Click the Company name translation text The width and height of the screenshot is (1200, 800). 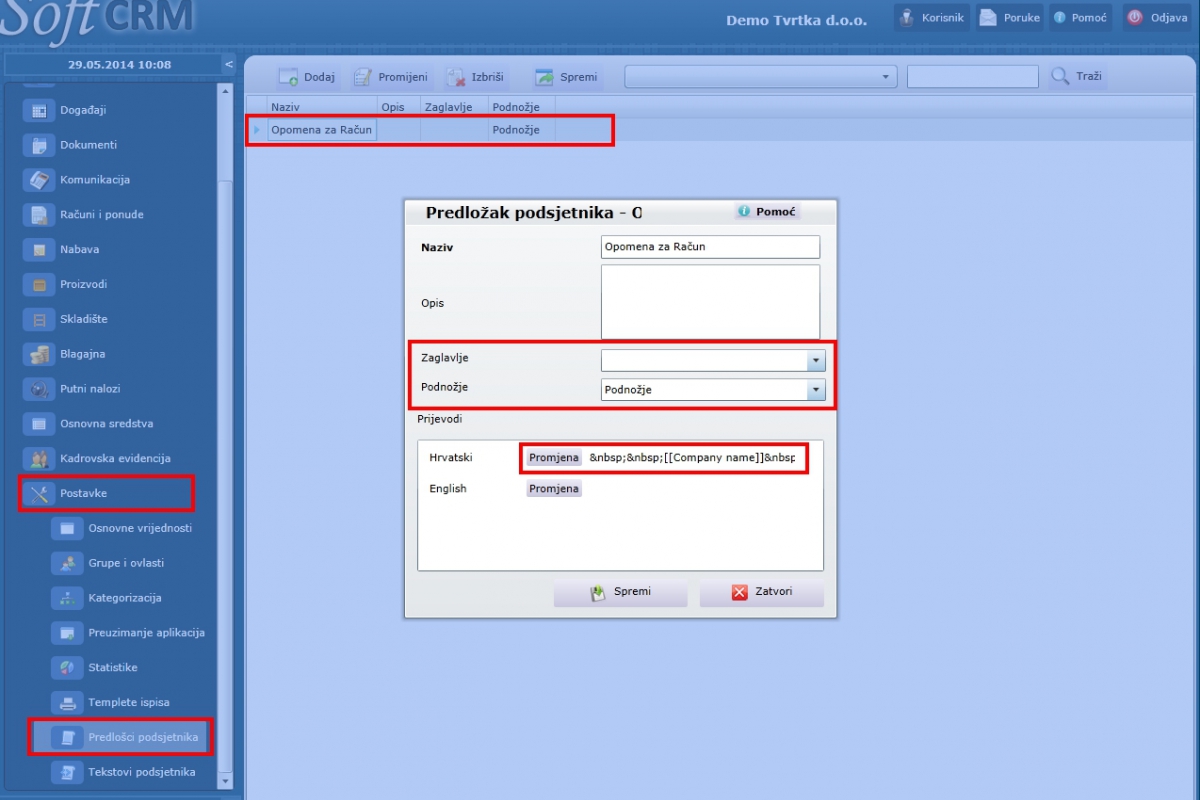pyautogui.click(x=693, y=458)
